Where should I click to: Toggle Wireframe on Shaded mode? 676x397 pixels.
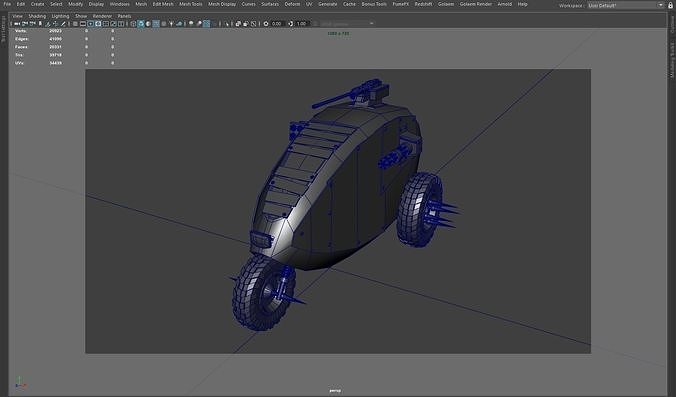156,24
